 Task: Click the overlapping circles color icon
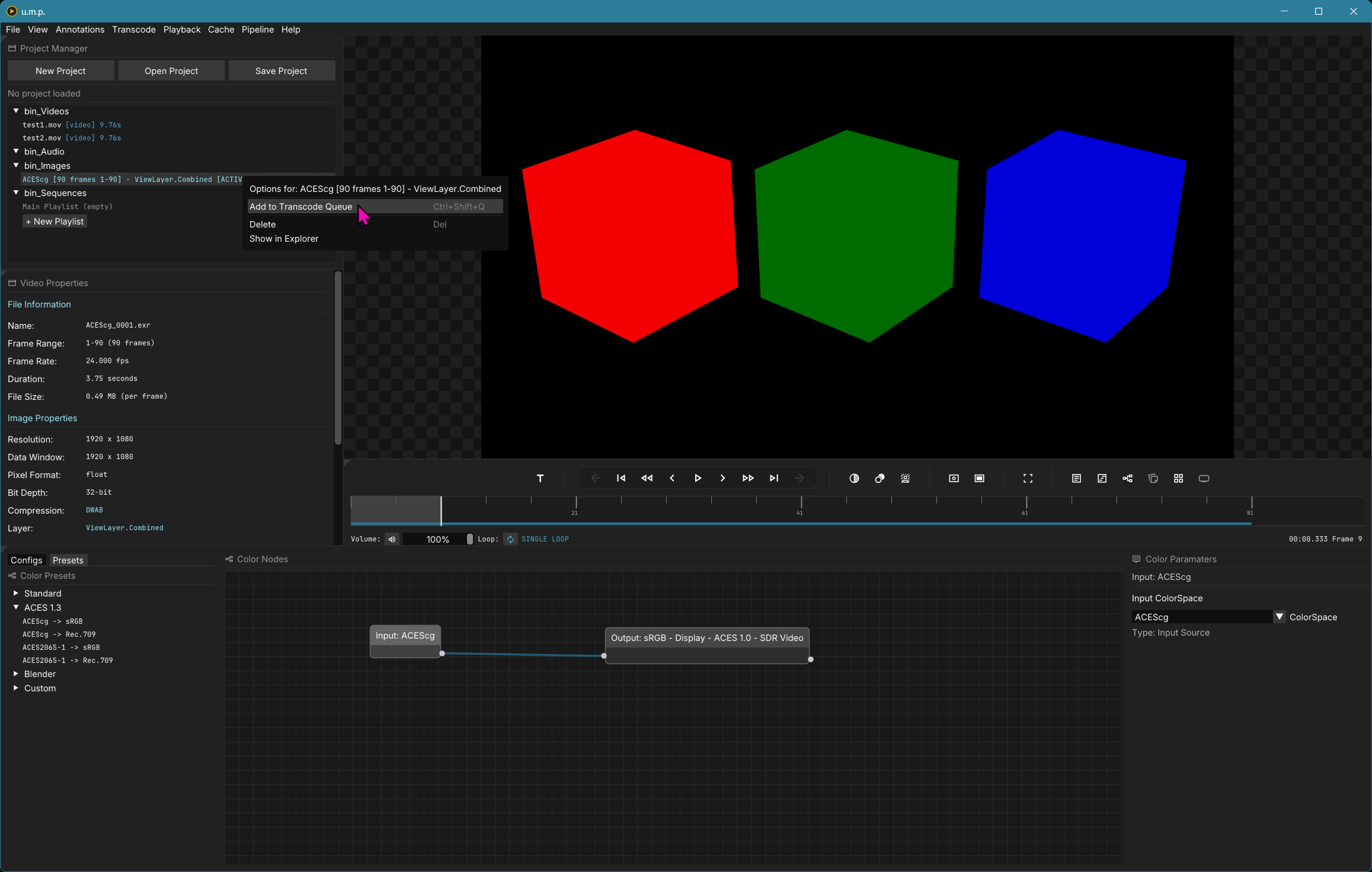pyautogui.click(x=880, y=478)
